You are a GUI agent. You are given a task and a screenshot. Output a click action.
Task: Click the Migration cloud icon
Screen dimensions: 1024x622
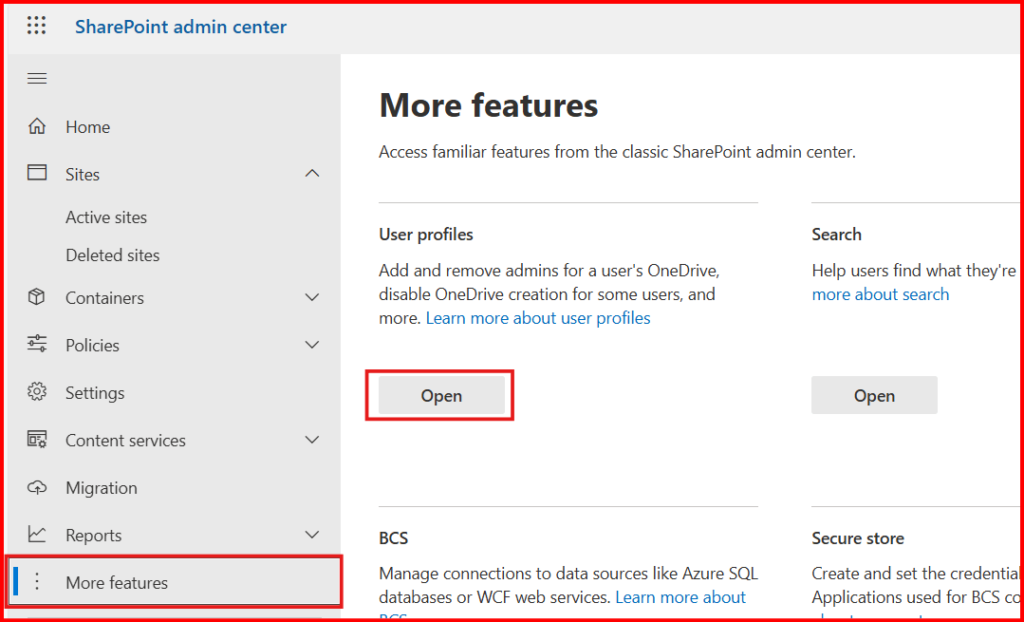(x=37, y=487)
